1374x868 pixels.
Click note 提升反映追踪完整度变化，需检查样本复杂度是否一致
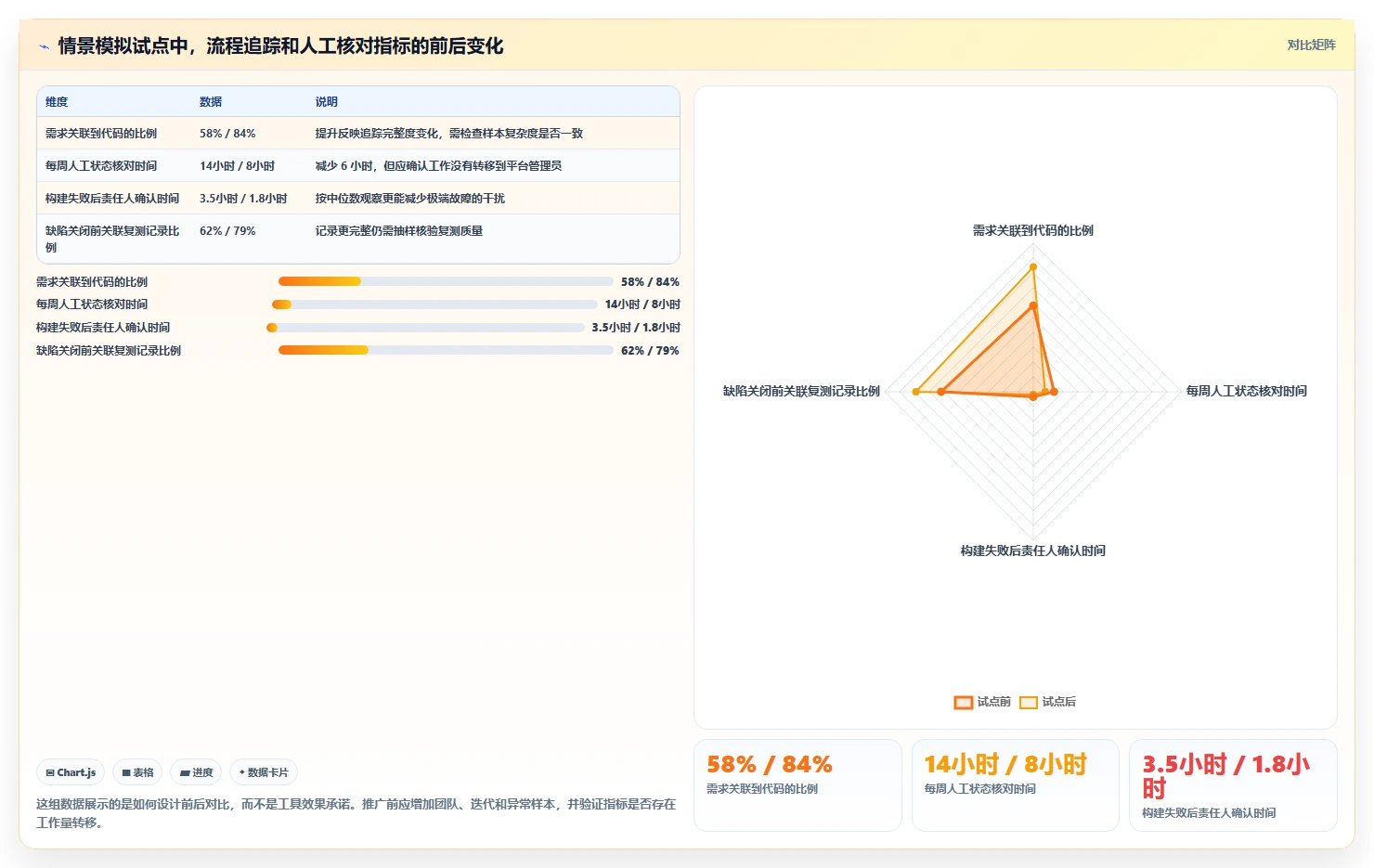pyautogui.click(x=449, y=134)
